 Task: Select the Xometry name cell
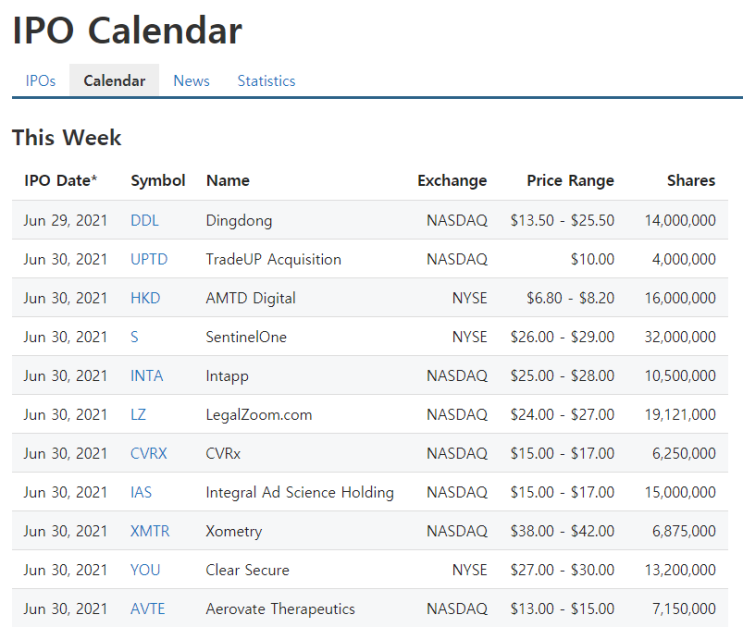click(x=234, y=531)
